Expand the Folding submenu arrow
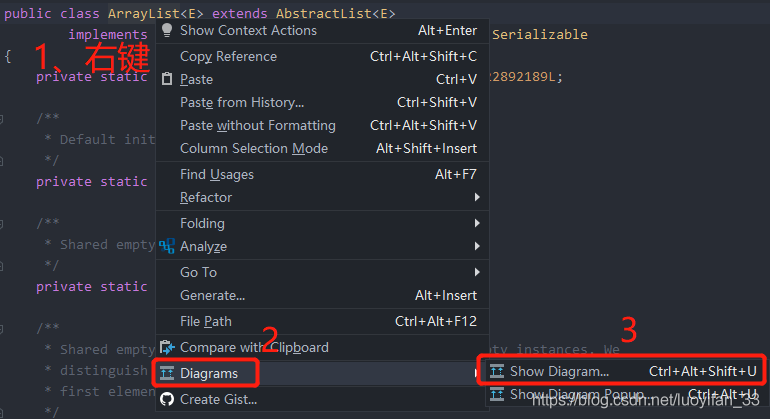The width and height of the screenshot is (770, 419). tap(477, 223)
